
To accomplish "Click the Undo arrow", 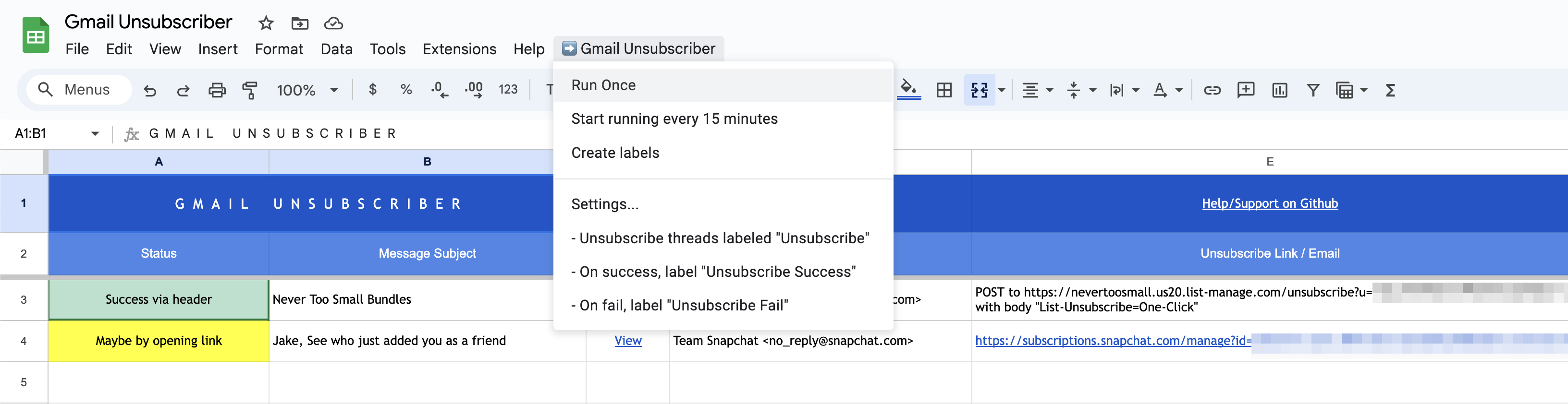I will point(150,90).
